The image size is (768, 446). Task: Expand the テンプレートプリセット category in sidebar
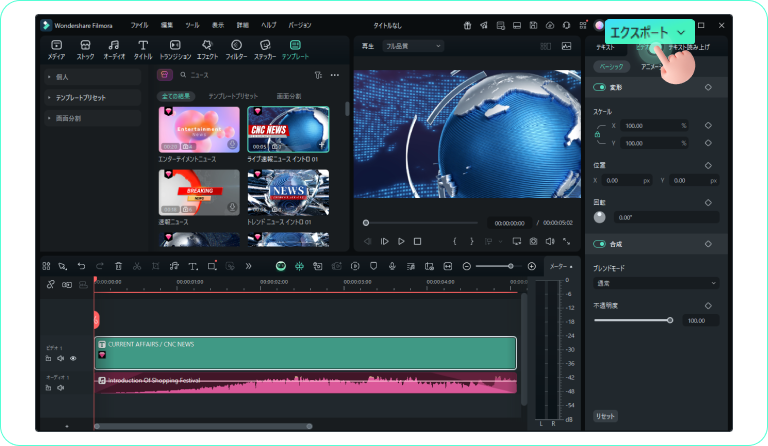coord(93,97)
